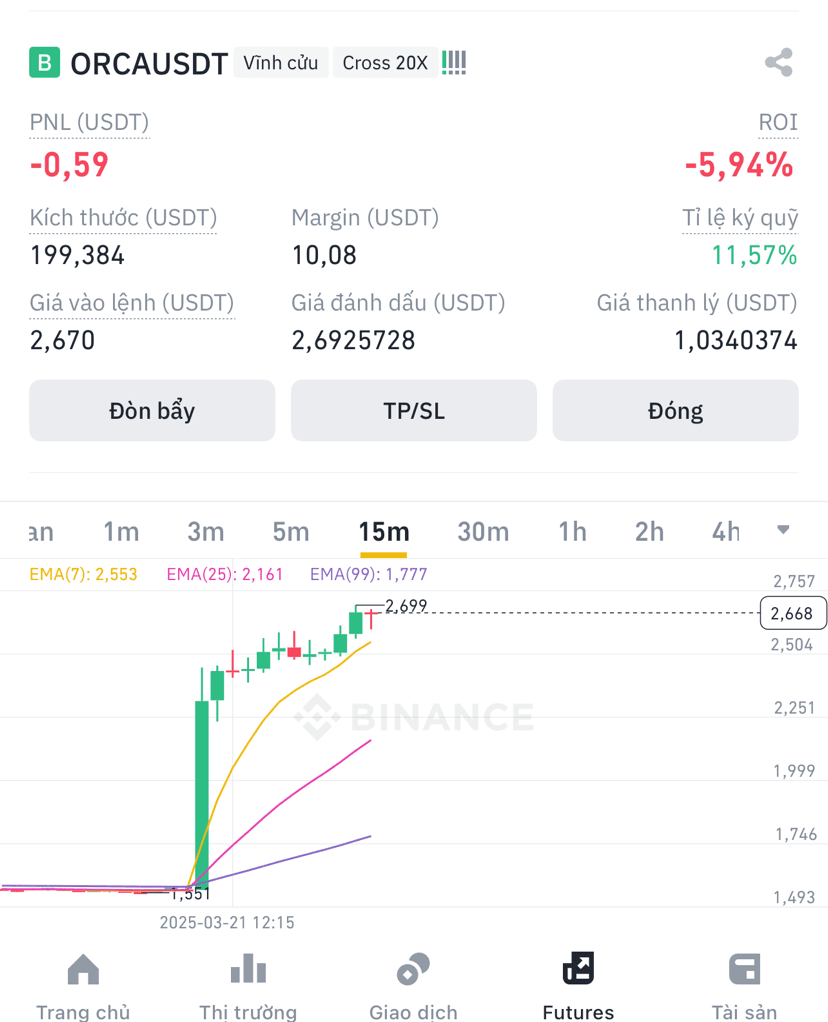The image size is (828, 1022).
Task: Tap the green B buy-side badge
Action: tap(44, 63)
